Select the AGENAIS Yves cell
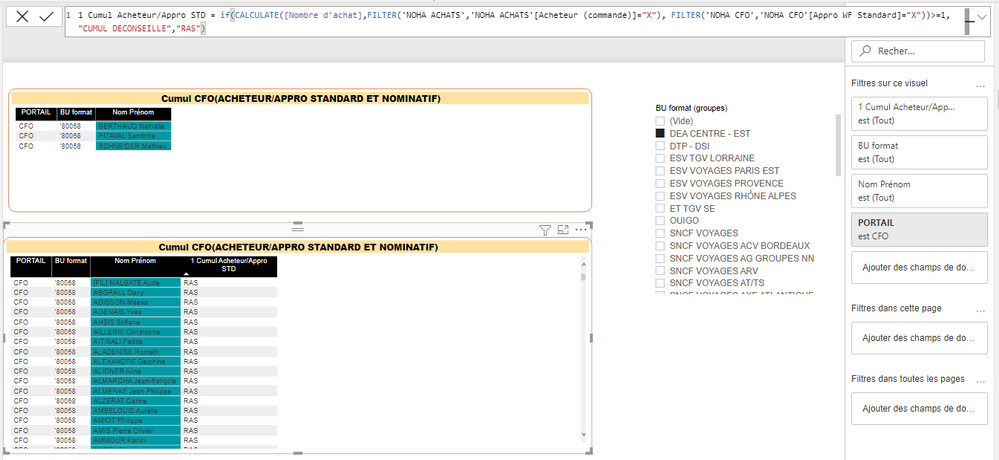Screen dimensions: 999x460 (x=136, y=312)
